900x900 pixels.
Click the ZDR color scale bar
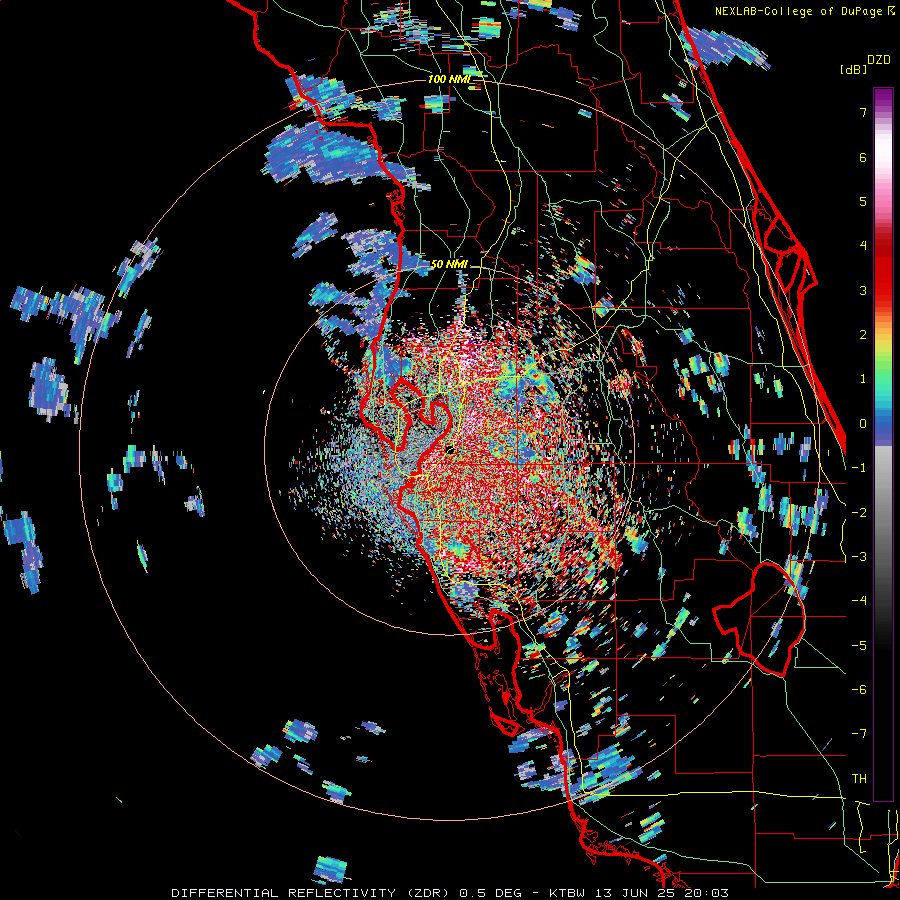pos(883,444)
